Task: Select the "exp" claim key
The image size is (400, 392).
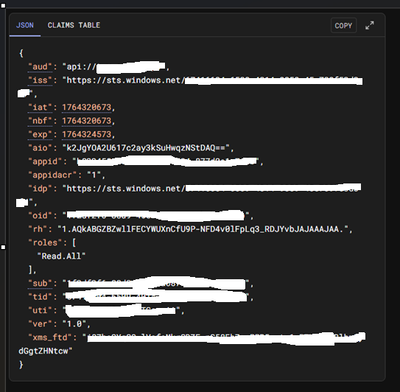Action: pyautogui.click(x=40, y=134)
